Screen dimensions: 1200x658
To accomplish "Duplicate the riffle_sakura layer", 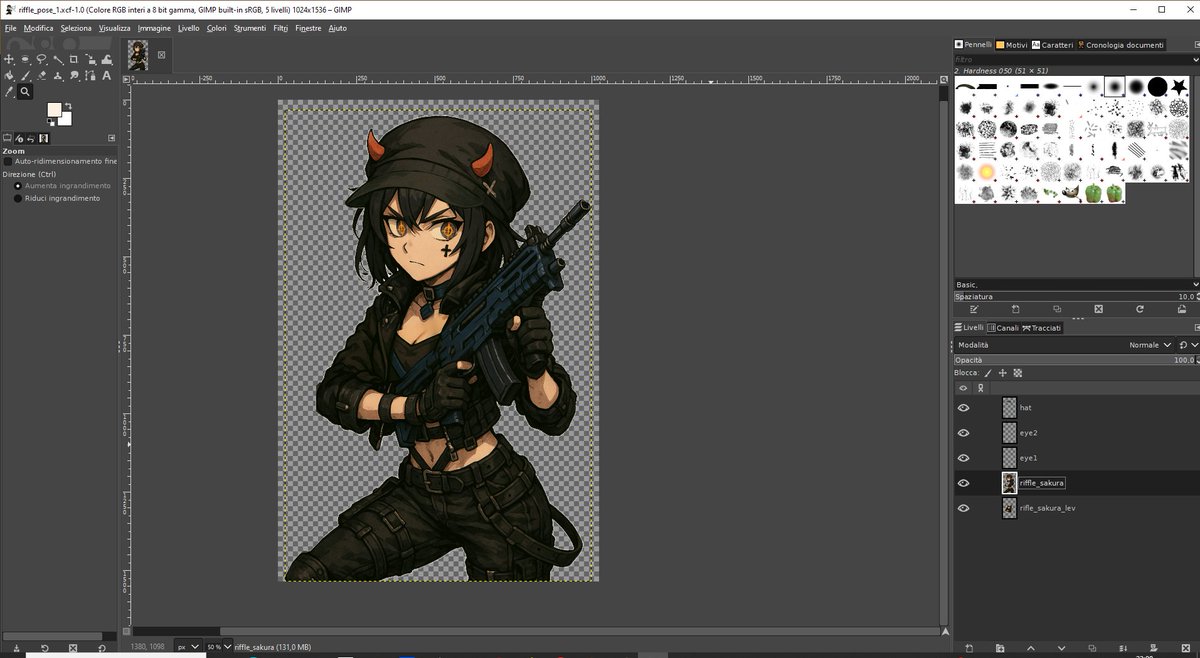I will [x=1092, y=647].
